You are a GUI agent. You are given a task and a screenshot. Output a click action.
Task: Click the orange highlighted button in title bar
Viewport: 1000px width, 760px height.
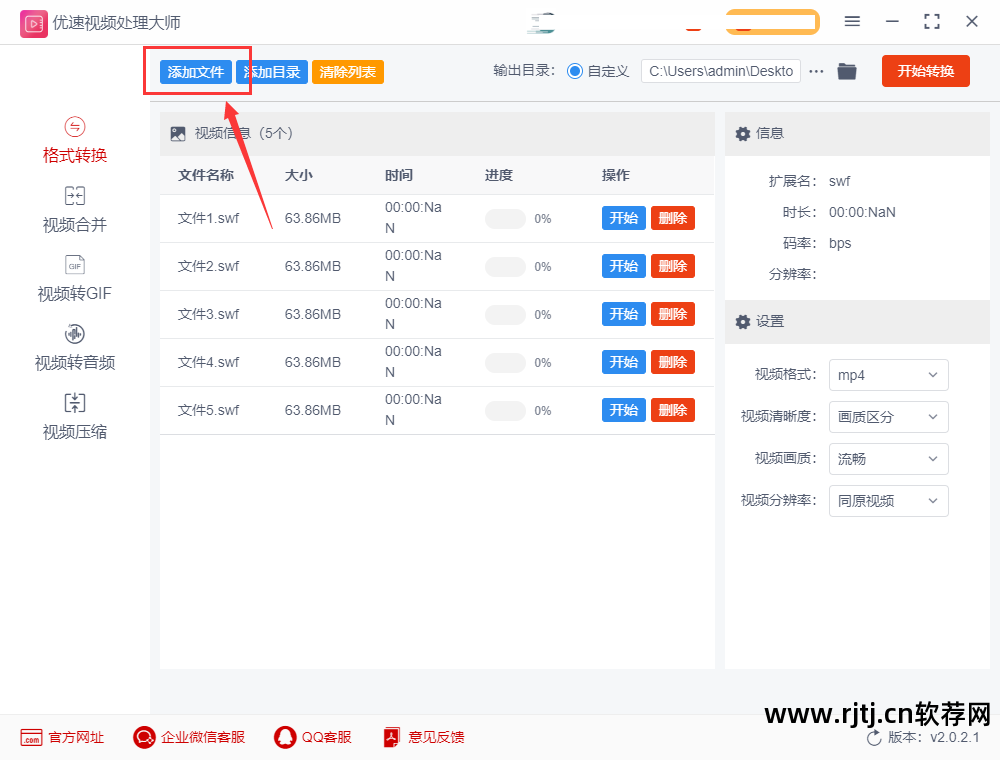coord(772,22)
